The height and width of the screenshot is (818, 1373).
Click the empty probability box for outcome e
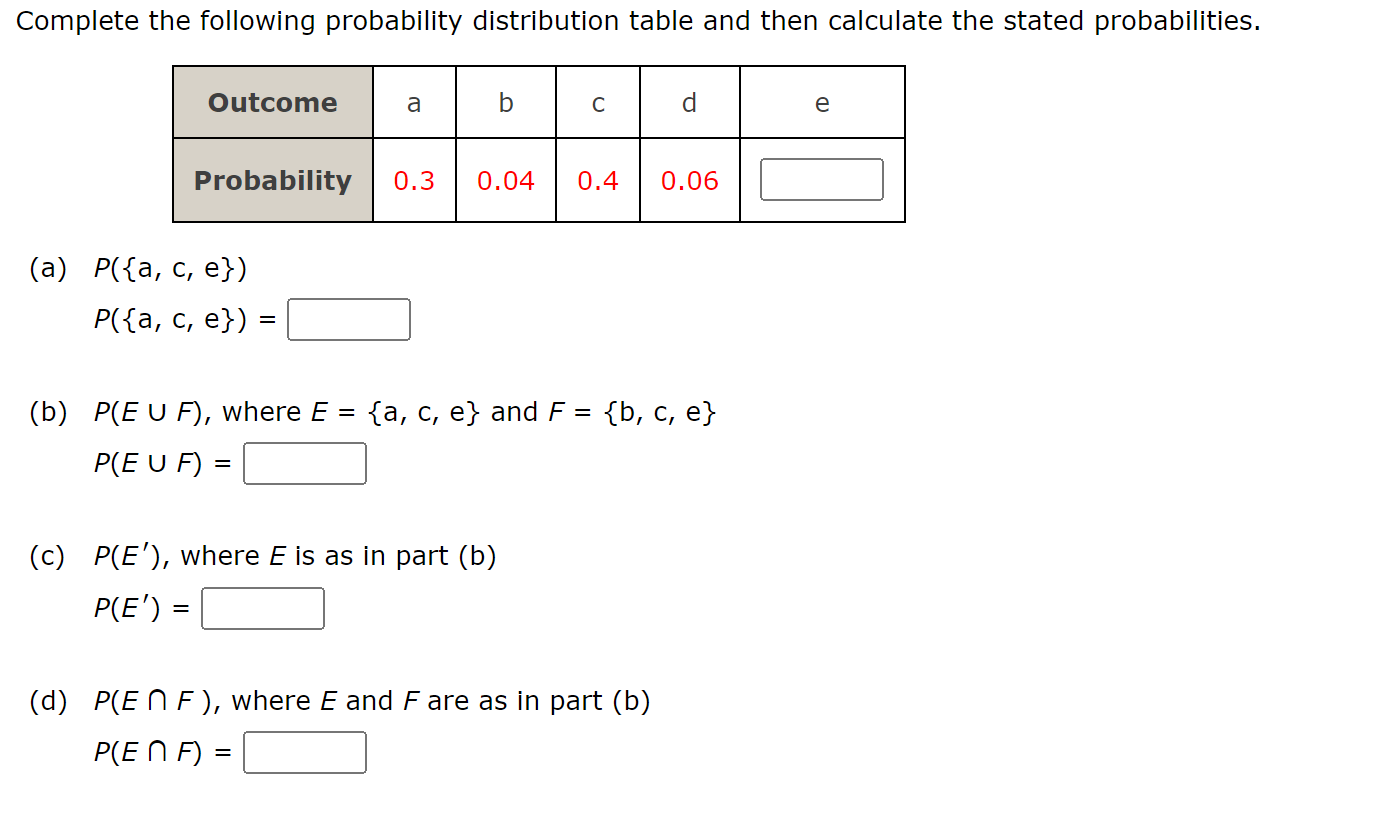(821, 178)
